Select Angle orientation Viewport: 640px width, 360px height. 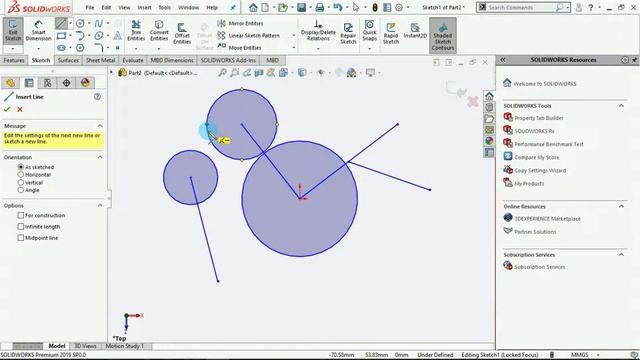click(20, 190)
